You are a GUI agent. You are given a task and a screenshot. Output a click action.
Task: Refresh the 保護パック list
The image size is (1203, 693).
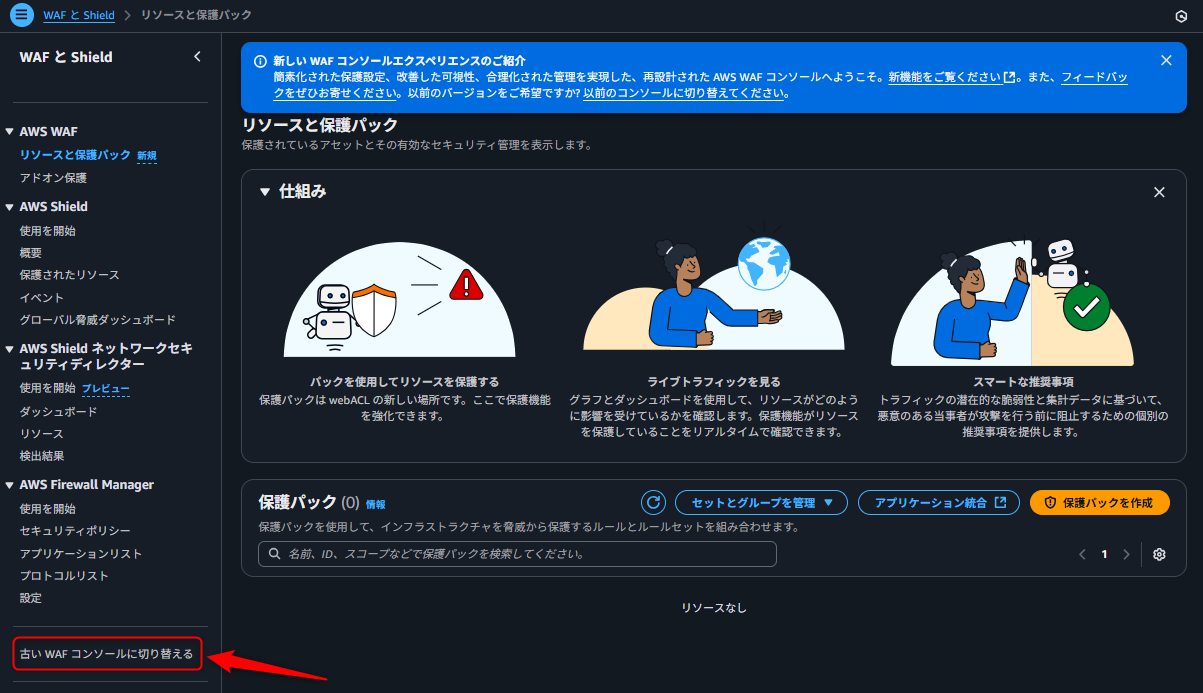click(x=653, y=502)
